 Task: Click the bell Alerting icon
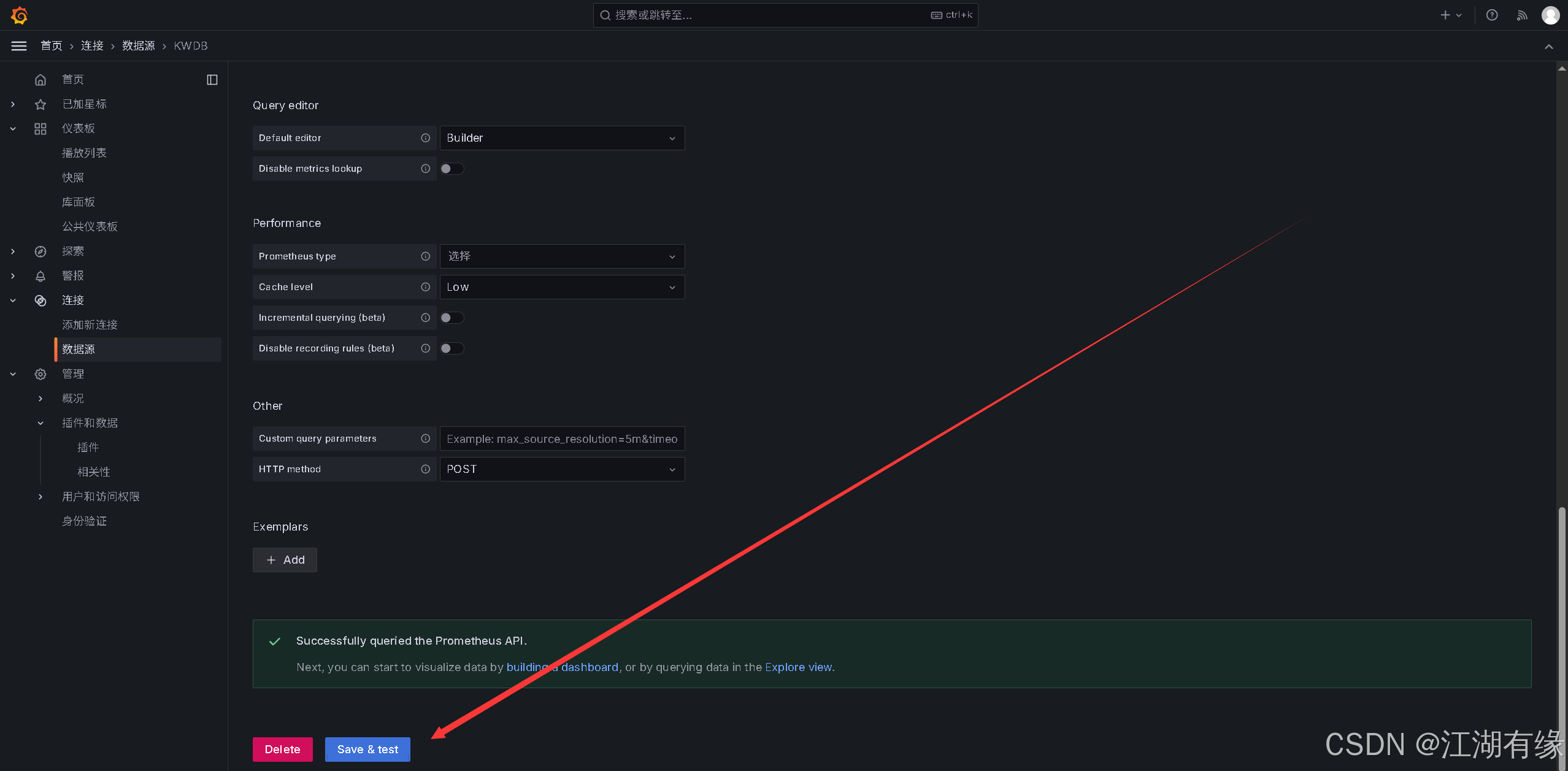click(40, 276)
